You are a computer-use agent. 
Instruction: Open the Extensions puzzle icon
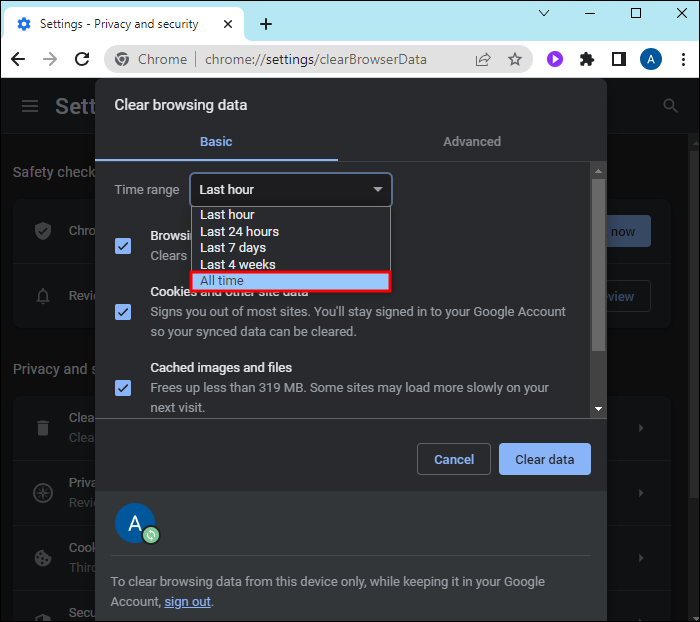[x=587, y=59]
